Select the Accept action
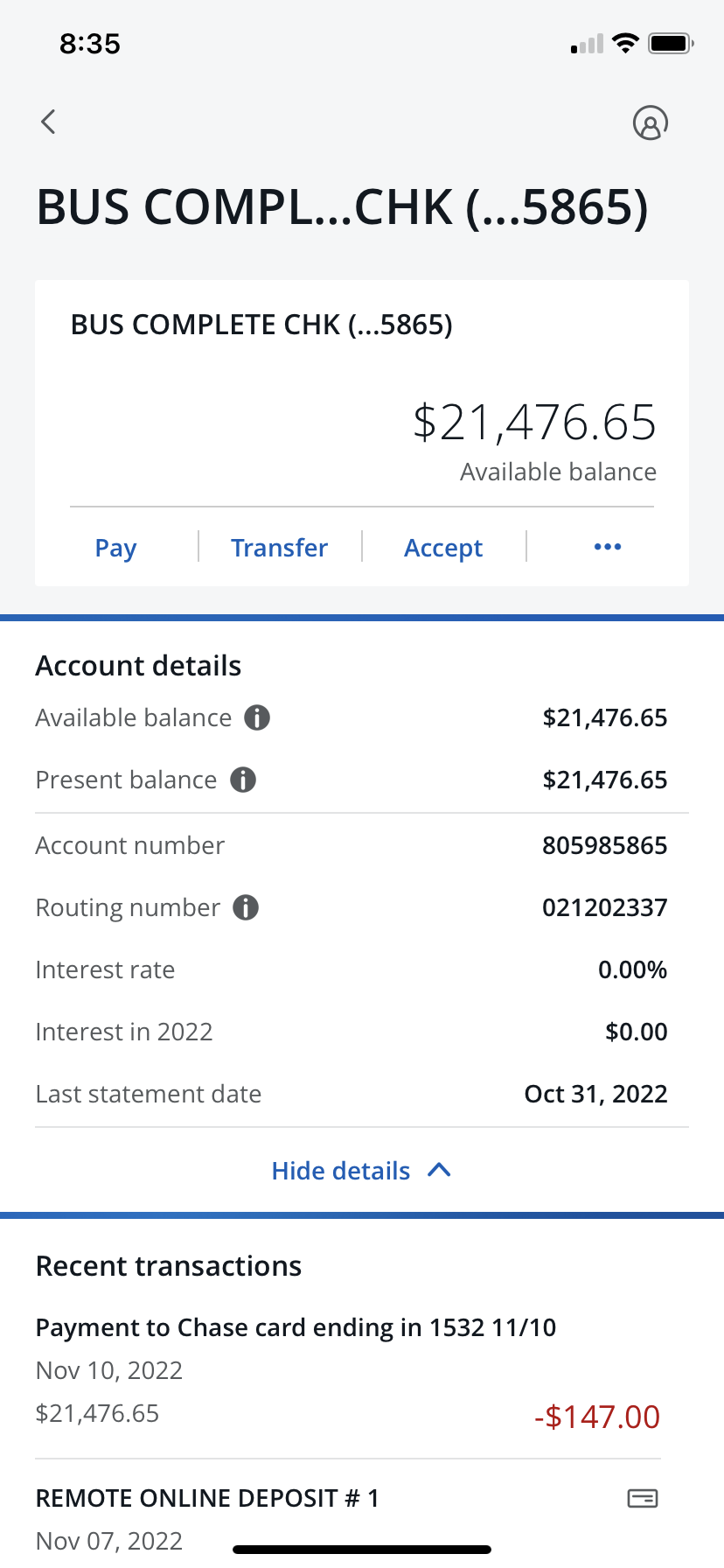Viewport: 724px width, 1568px height. 443,548
